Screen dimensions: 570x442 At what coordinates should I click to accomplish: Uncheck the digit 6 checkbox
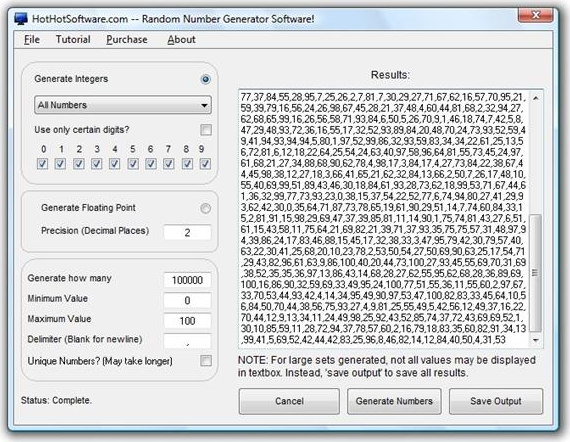point(151,164)
